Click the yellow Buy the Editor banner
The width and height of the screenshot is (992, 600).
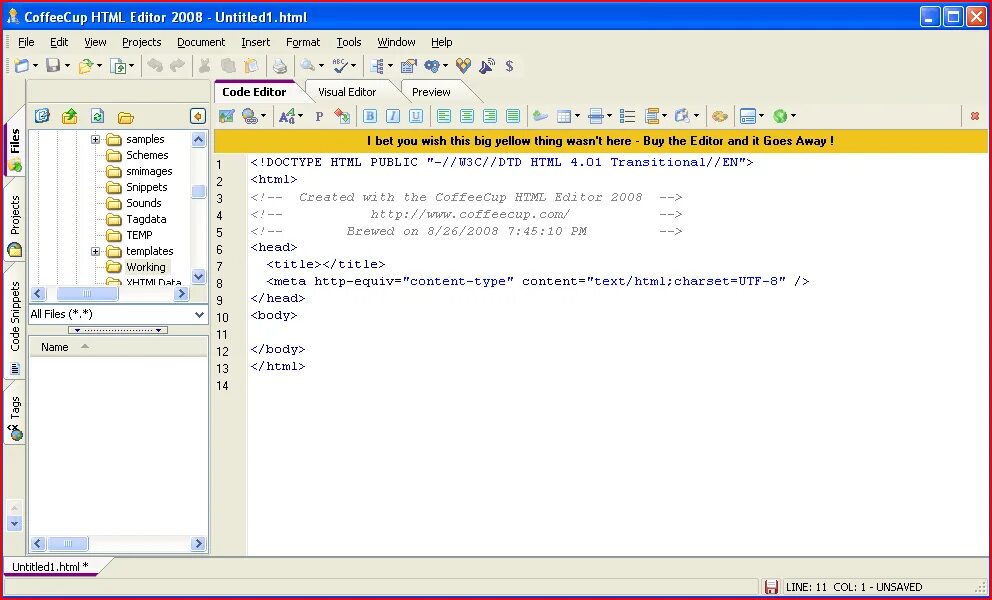point(600,141)
